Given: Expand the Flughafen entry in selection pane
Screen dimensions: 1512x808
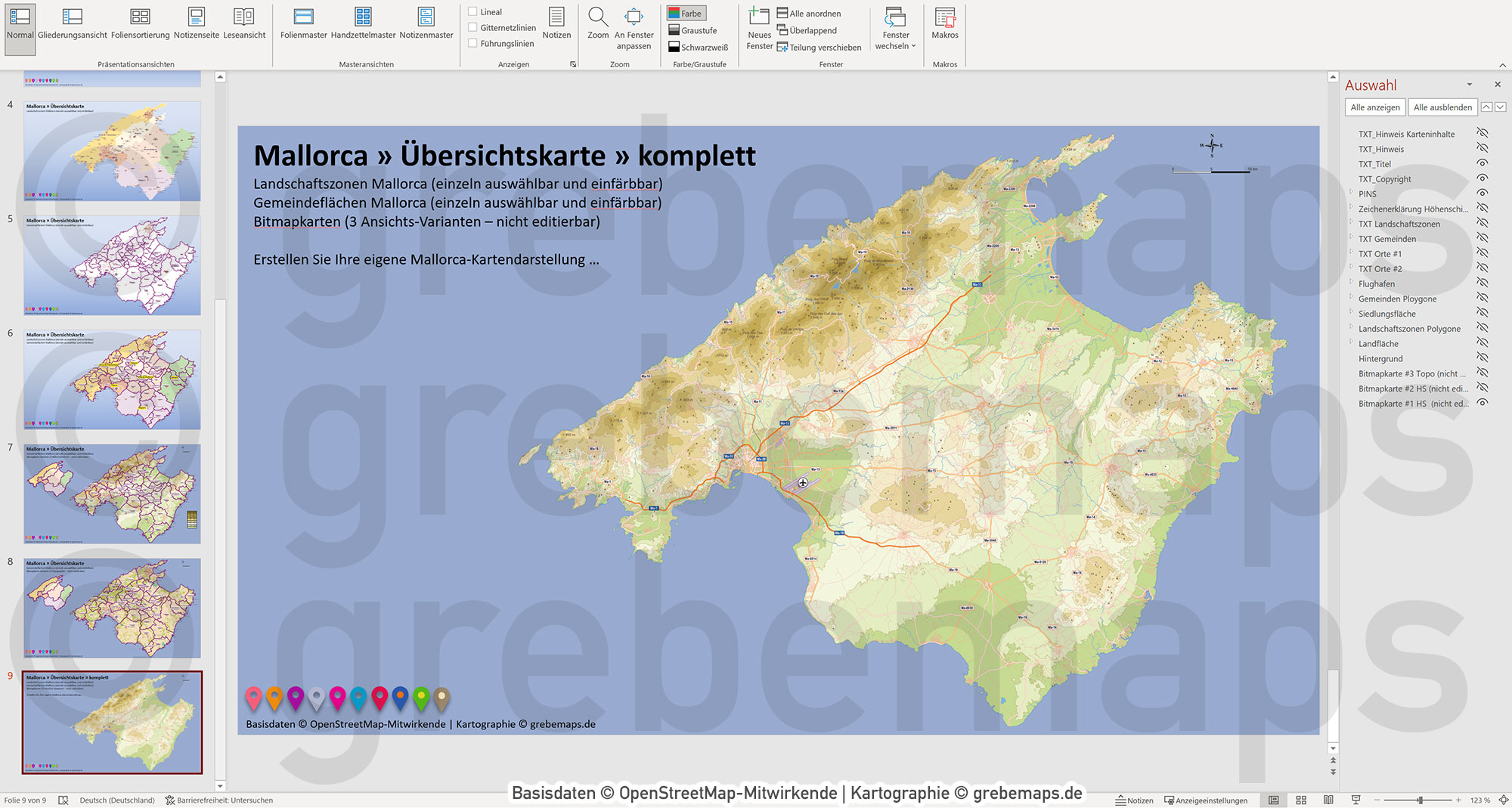Looking at the screenshot, I should (x=1351, y=283).
